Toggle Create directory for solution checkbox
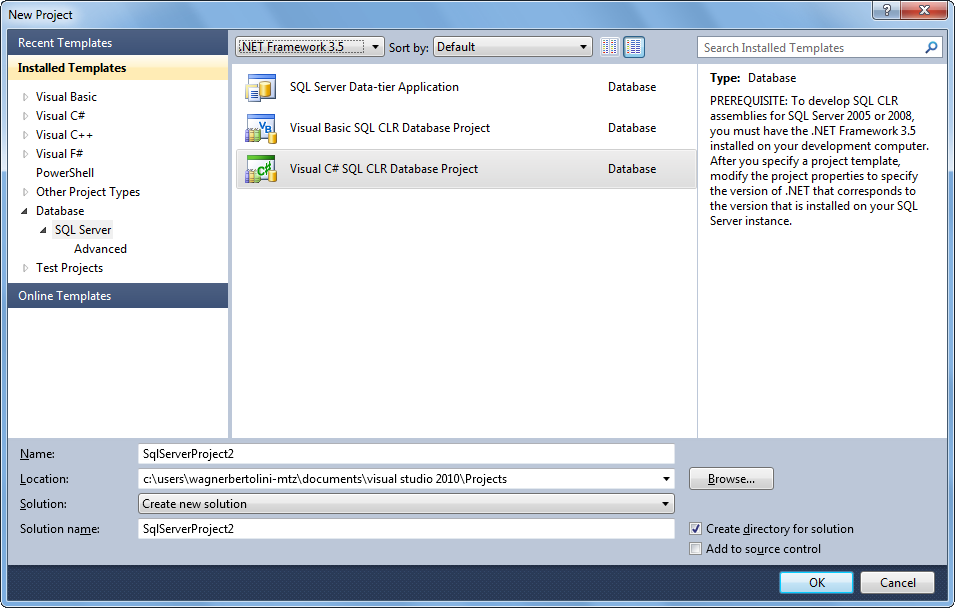 tap(696, 529)
